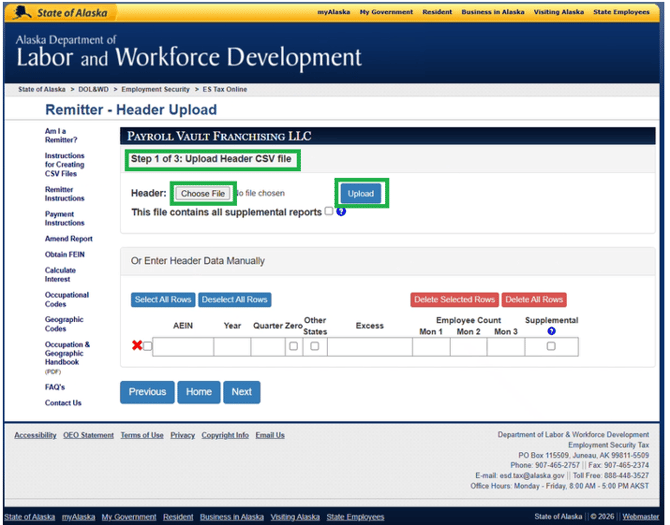Viewport: 670px width, 525px height.
Task: Open FAQ's sidebar link
Action: [55, 387]
